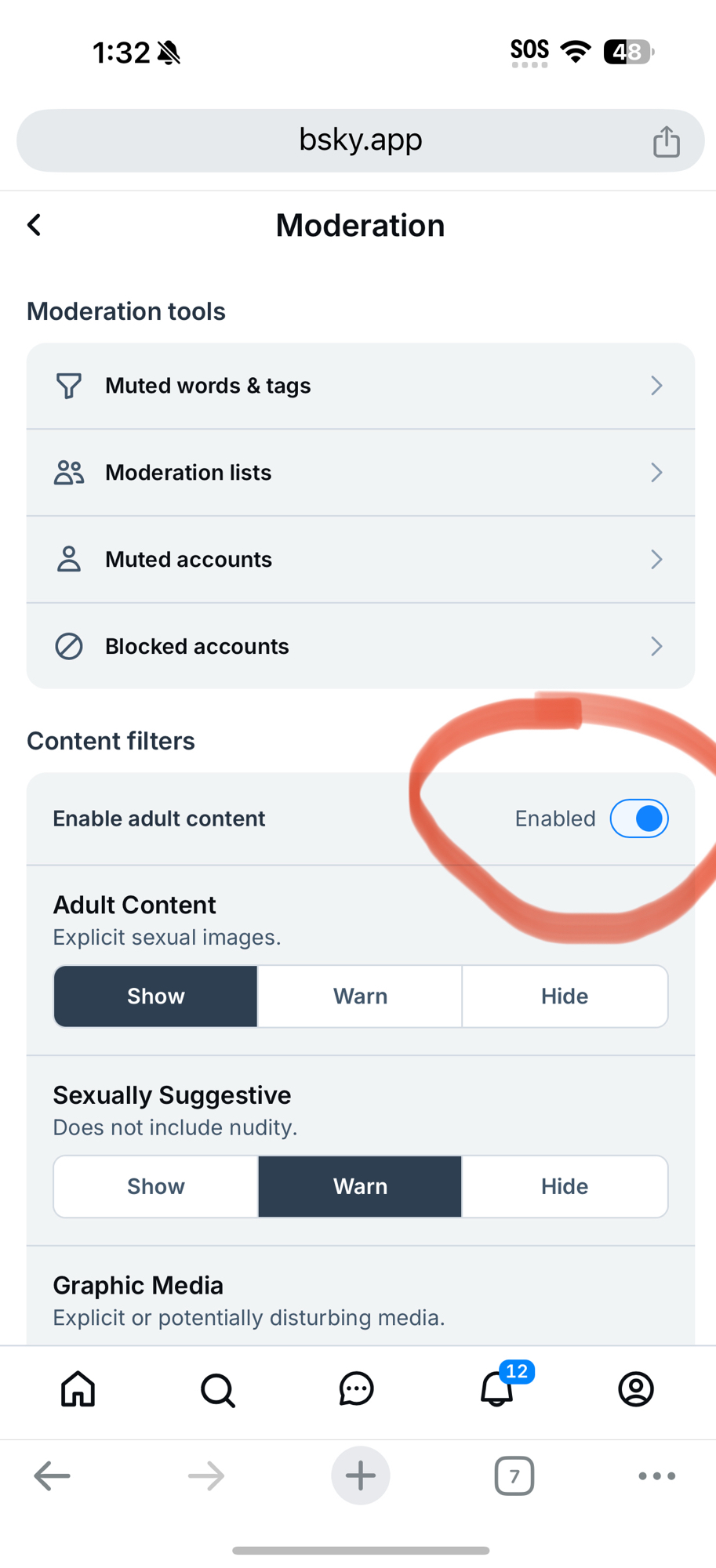This screenshot has height=1568, width=716.
Task: Select Hide for Adult Content
Action: coord(564,996)
